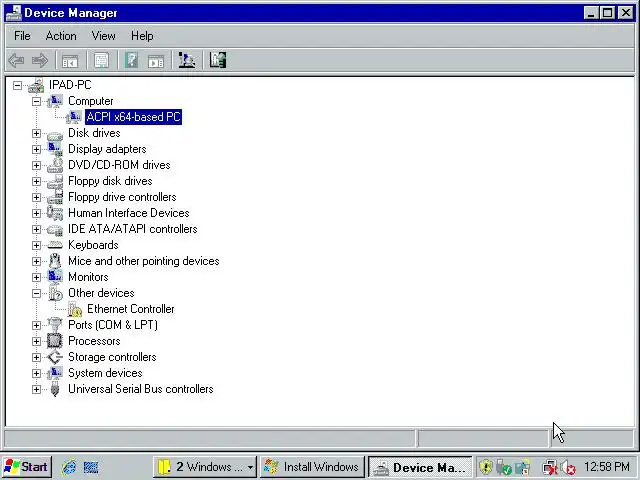Click the Help question mark toolbar icon
This screenshot has height=480, width=640.
(131, 60)
